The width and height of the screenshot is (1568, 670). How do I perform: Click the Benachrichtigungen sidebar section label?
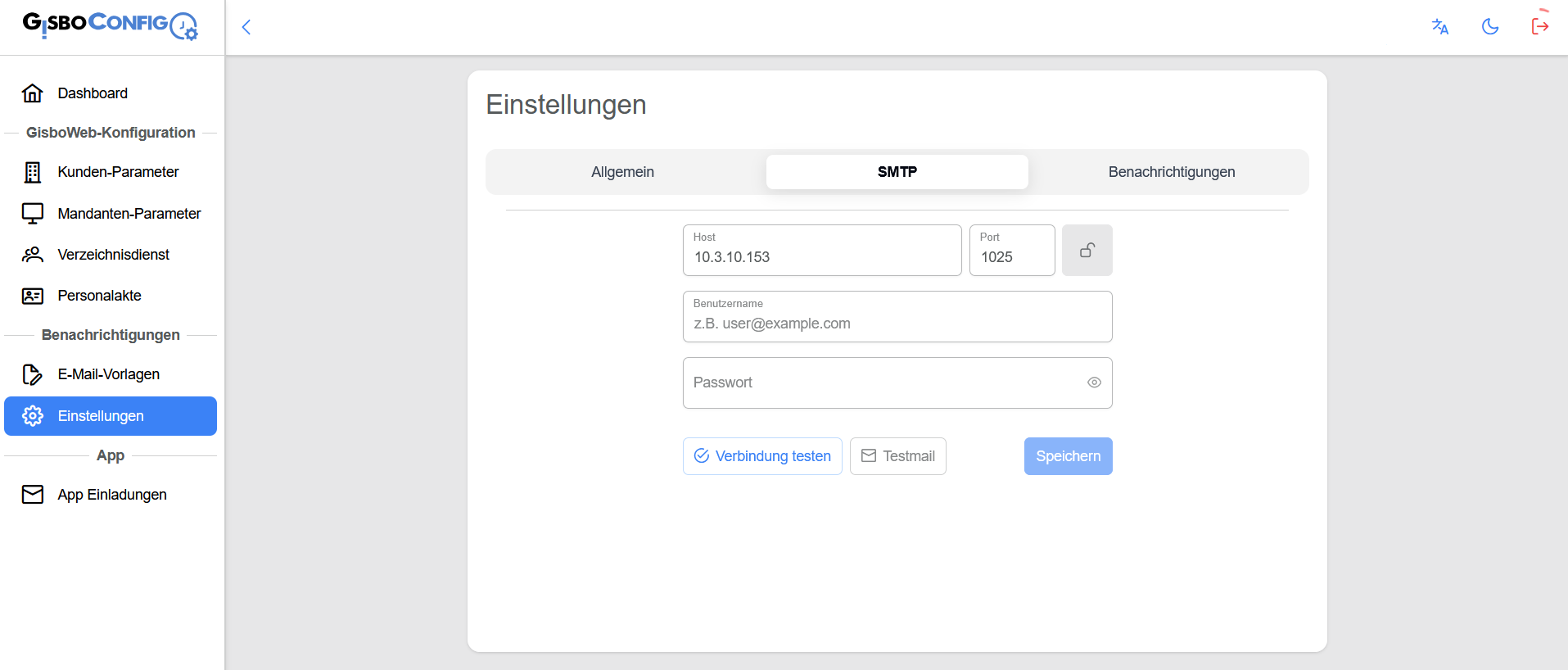111,335
